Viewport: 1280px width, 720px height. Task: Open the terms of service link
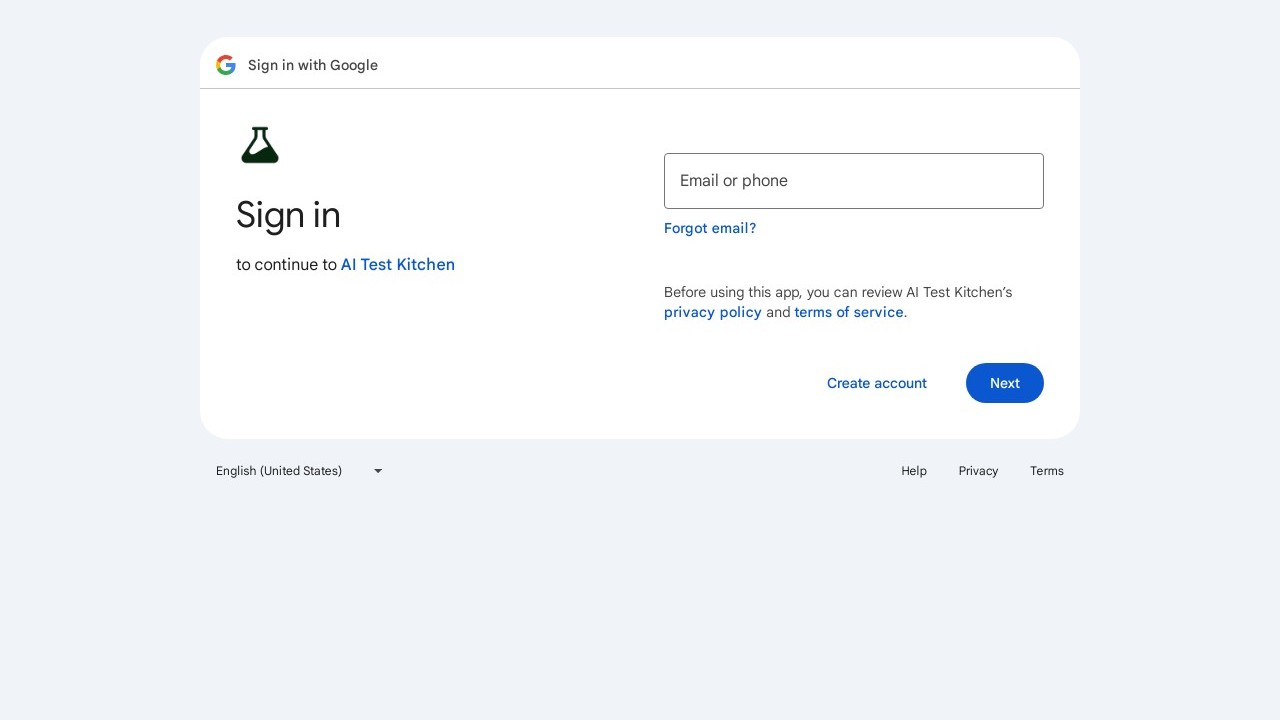(849, 312)
